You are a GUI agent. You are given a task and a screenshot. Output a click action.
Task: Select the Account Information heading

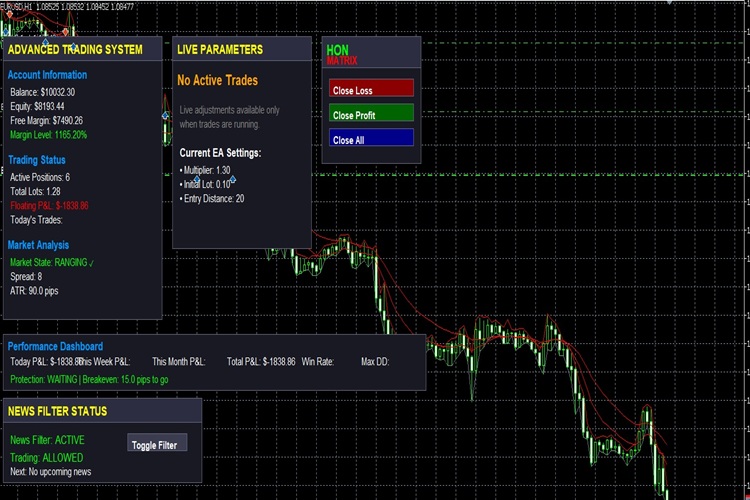(x=47, y=75)
